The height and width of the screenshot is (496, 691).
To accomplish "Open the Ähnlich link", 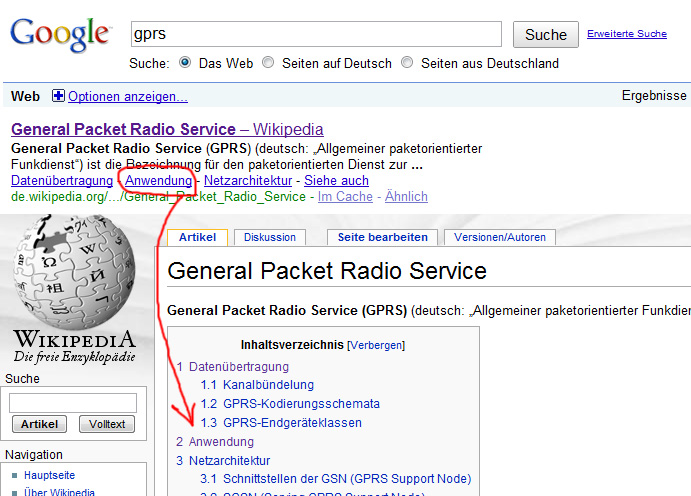I will [406, 196].
